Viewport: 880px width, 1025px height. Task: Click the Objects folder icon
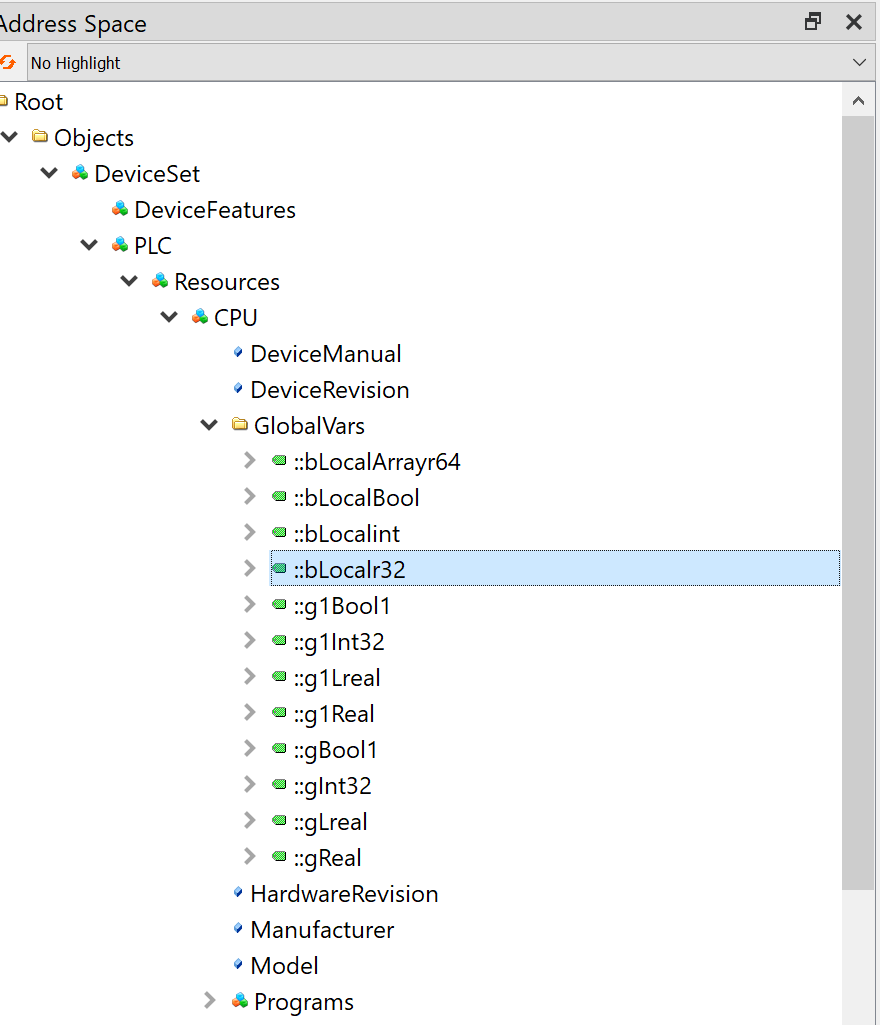40,137
